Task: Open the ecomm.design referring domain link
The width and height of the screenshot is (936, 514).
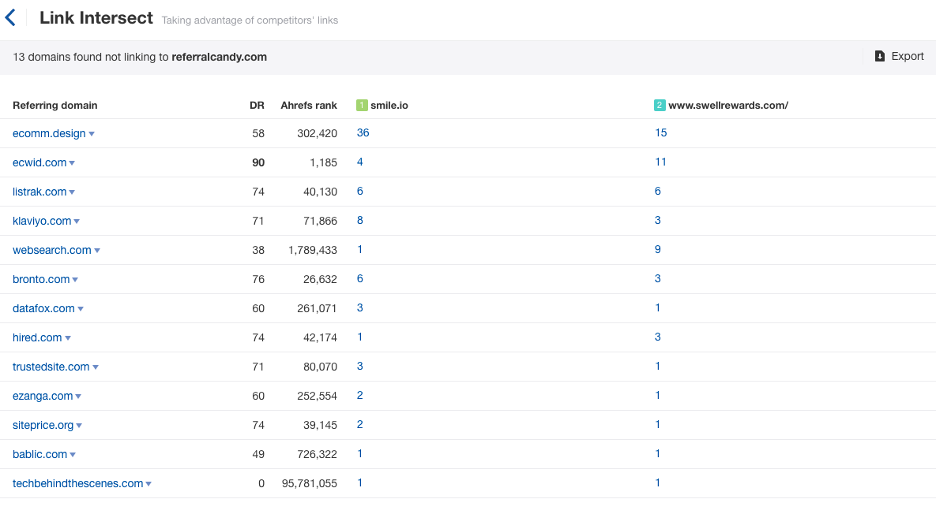Action: coord(49,133)
